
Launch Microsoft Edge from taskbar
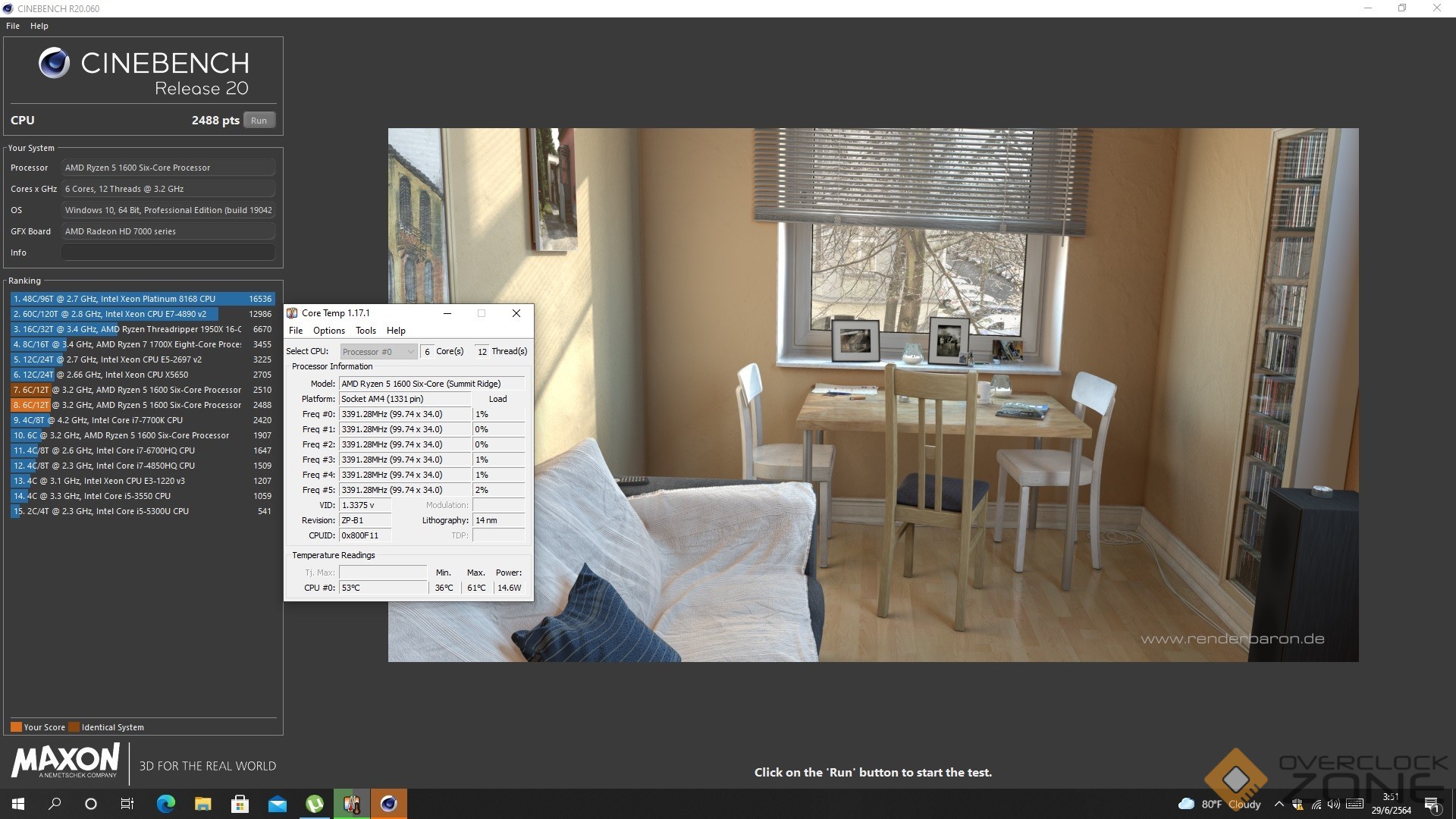[165, 804]
